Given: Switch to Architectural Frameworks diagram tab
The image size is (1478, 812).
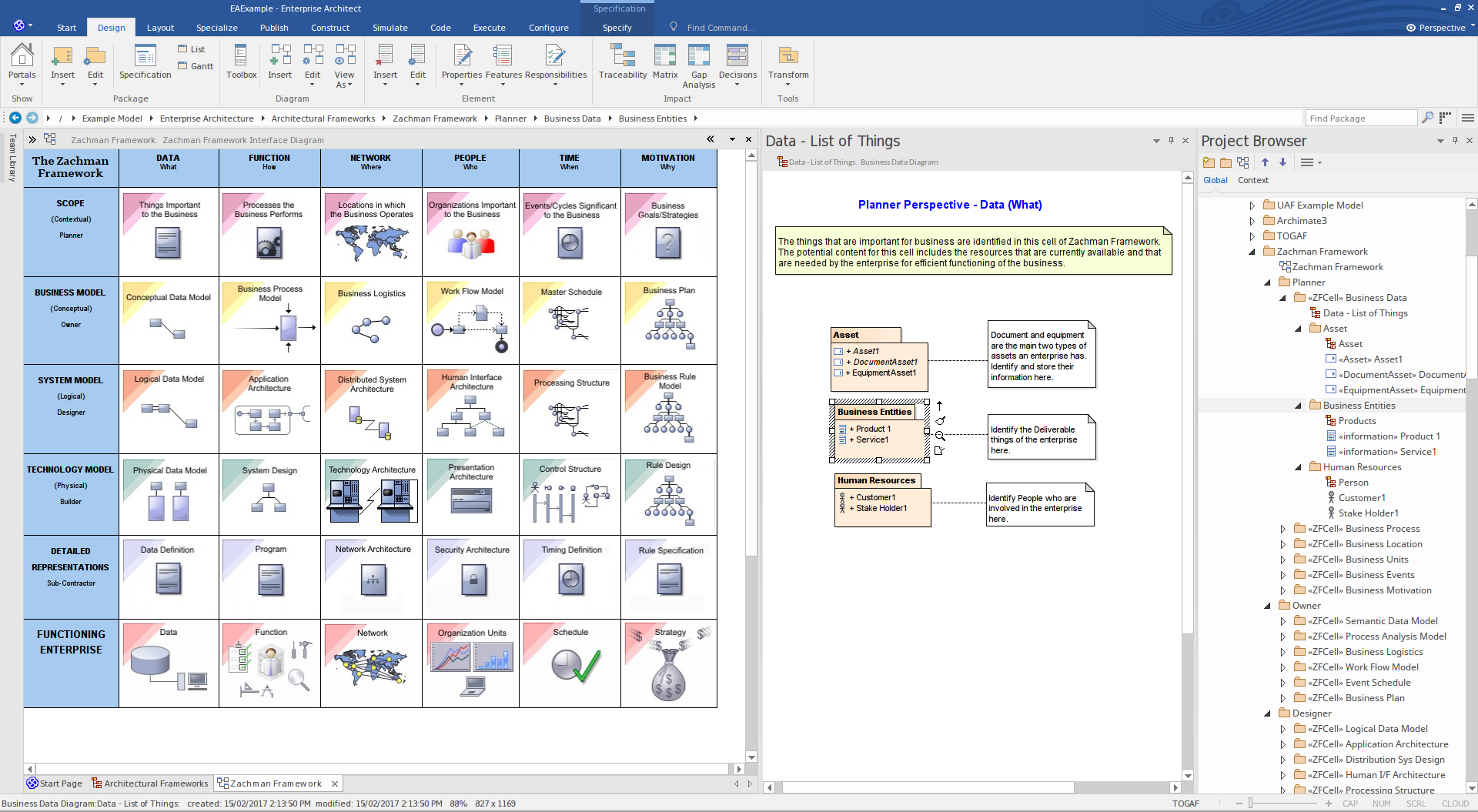Looking at the screenshot, I should pyautogui.click(x=149, y=784).
